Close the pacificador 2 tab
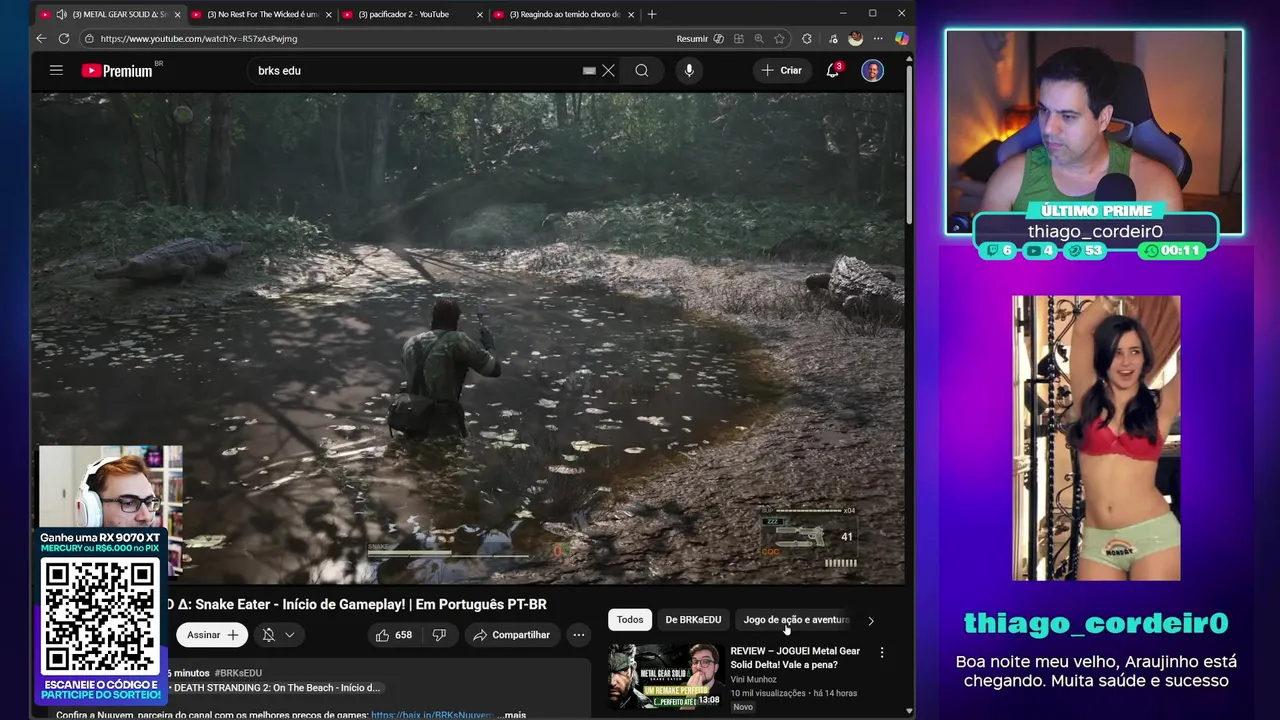The height and width of the screenshot is (720, 1280). (480, 14)
